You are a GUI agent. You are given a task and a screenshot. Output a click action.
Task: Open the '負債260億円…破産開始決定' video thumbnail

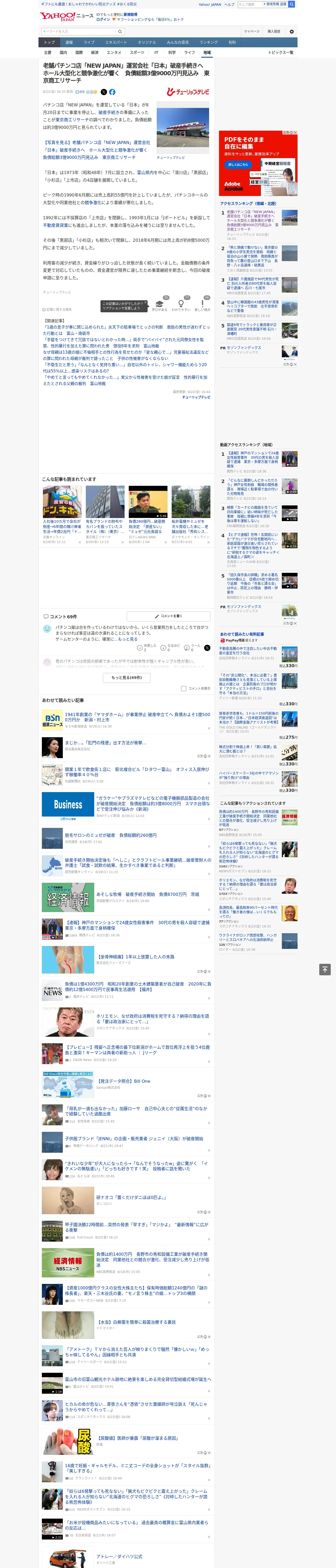click(x=148, y=501)
